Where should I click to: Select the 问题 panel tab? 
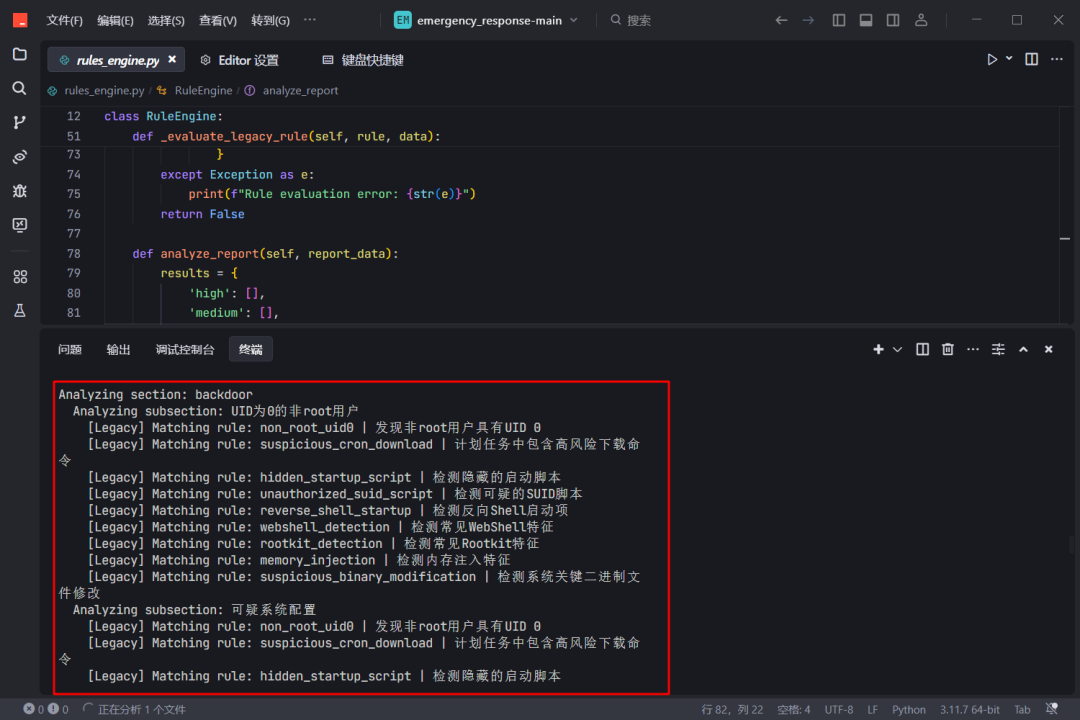[70, 349]
